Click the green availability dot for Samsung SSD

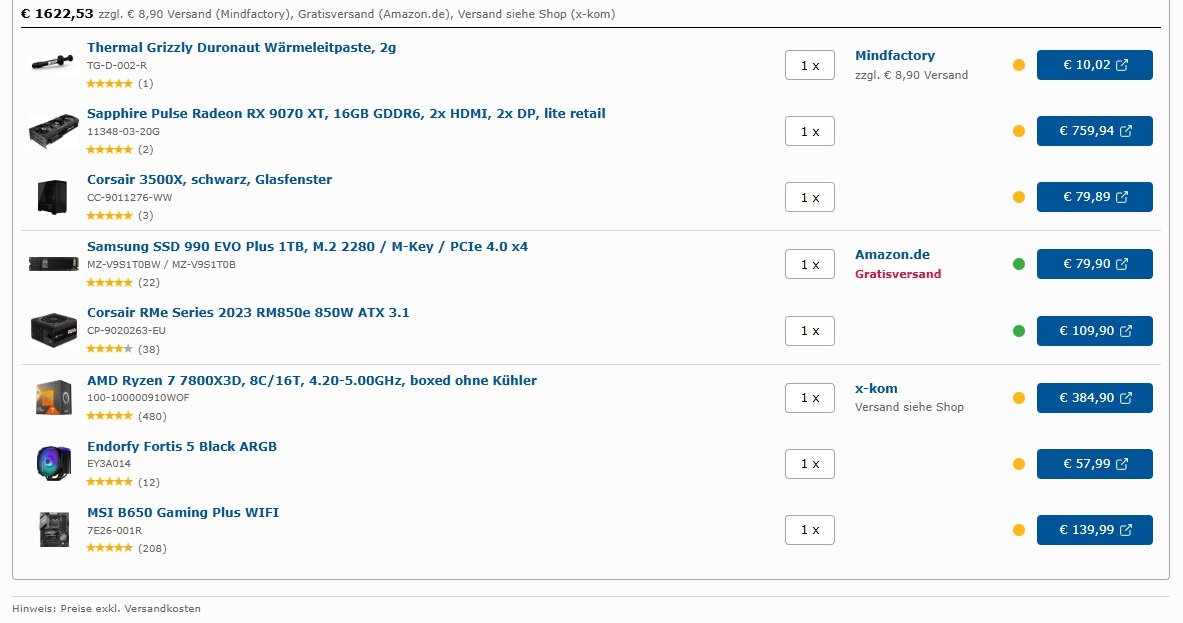pos(1019,264)
